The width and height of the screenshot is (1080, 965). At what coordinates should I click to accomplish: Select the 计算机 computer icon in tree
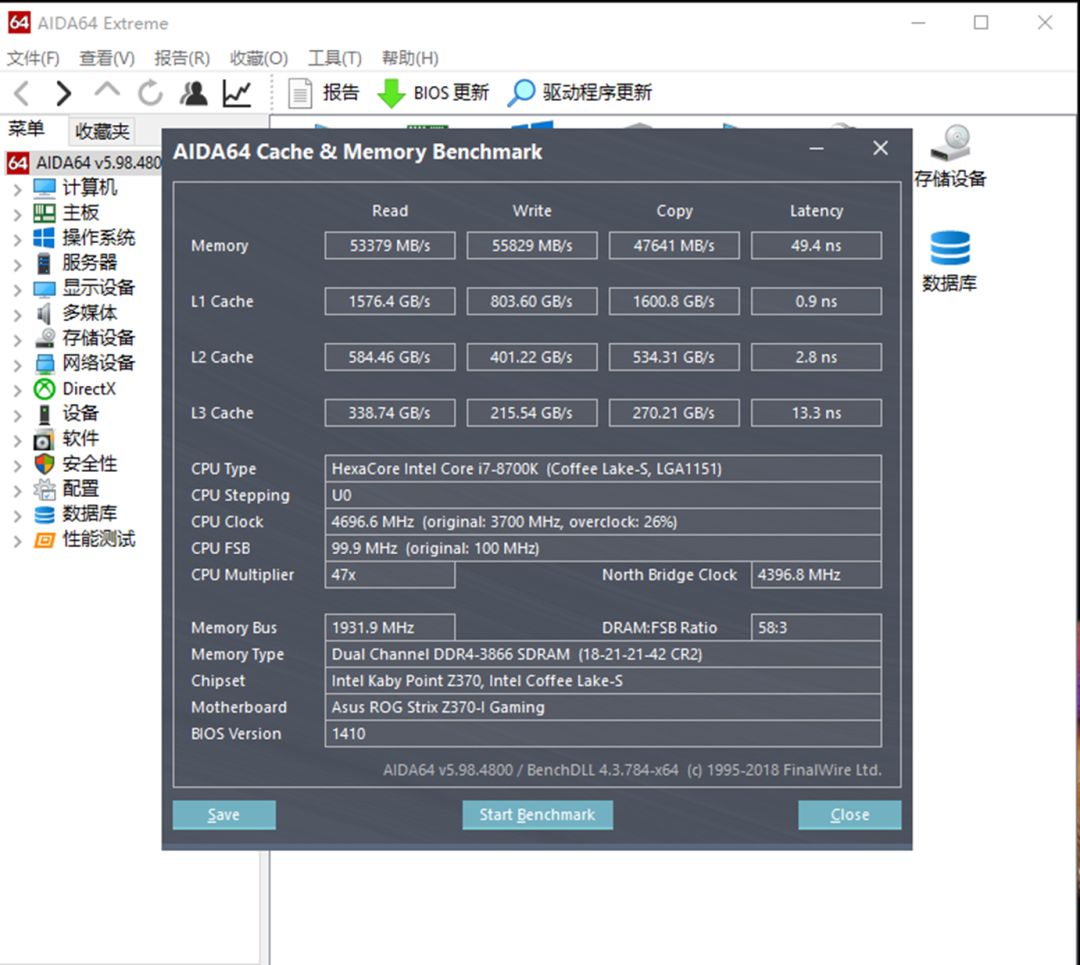[45, 187]
